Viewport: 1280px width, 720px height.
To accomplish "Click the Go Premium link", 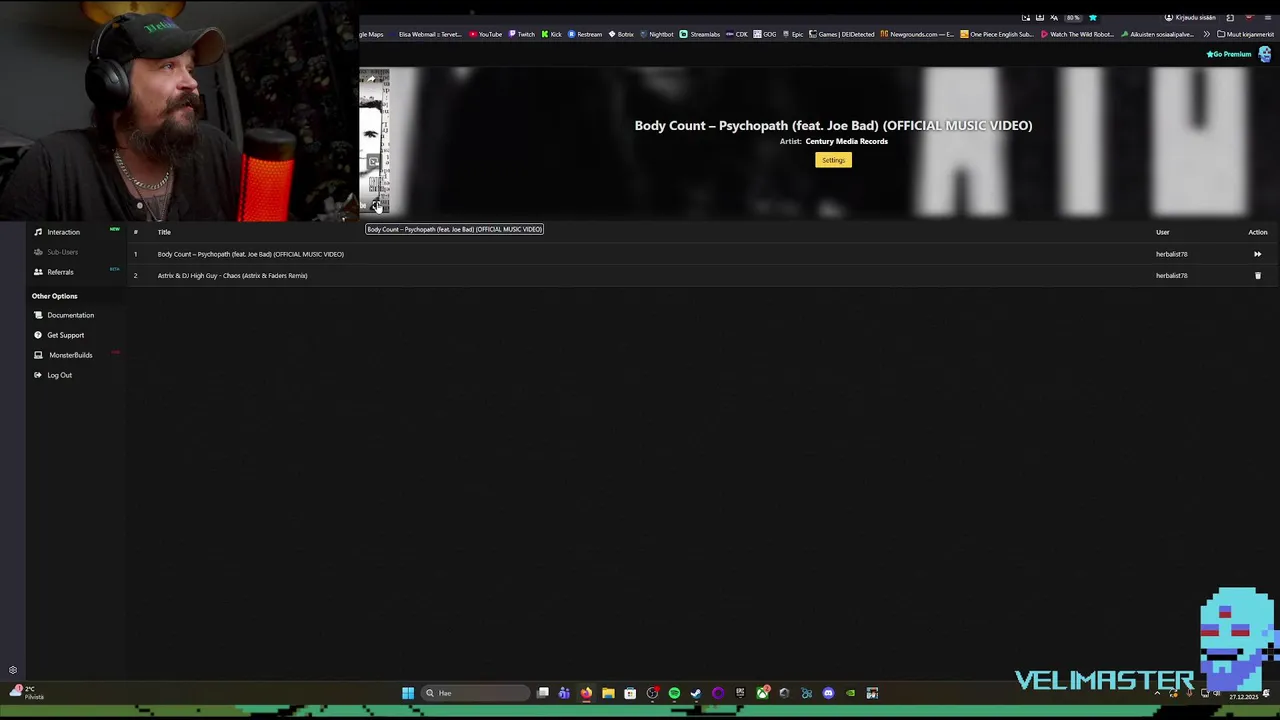I will coord(1229,54).
